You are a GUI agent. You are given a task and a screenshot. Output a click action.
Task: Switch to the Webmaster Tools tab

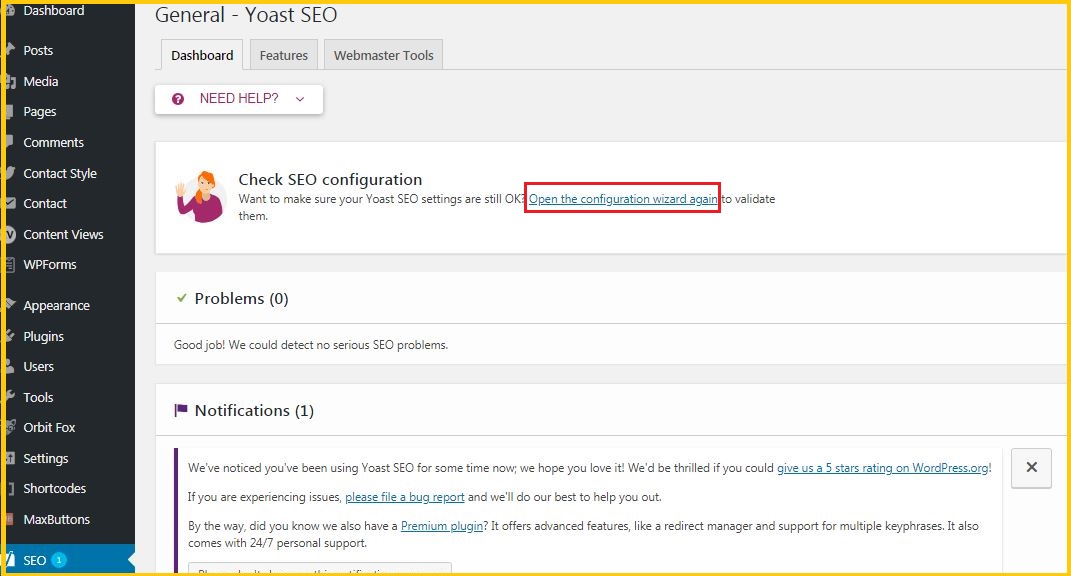383,55
